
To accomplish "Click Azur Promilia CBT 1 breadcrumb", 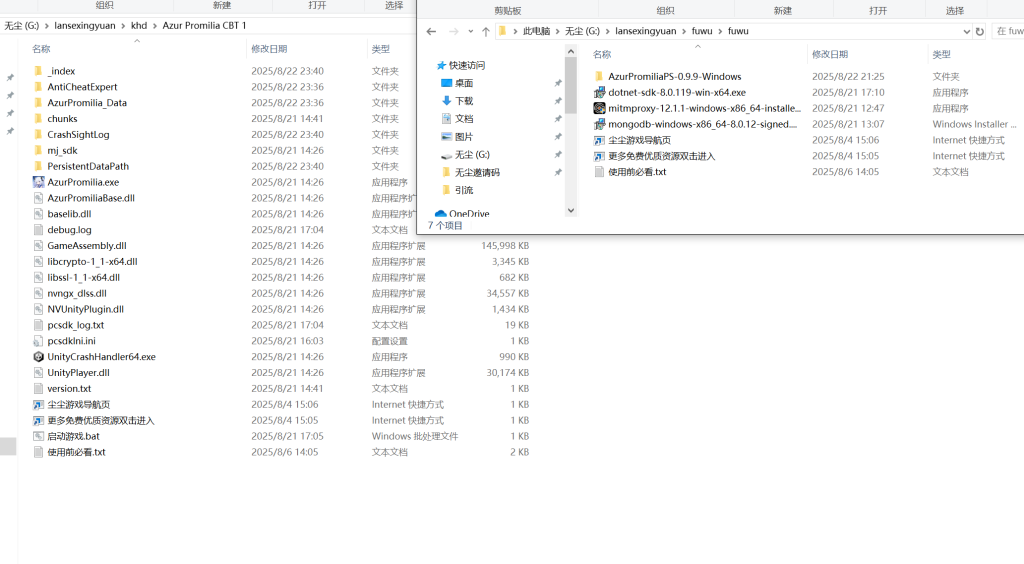I will coord(204,25).
